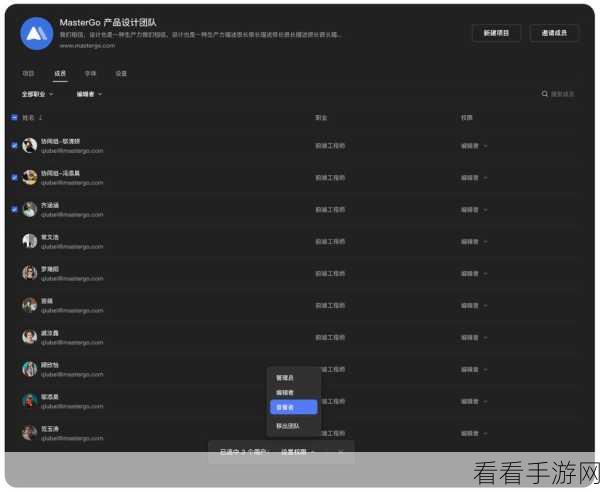Image resolution: width=600 pixels, height=492 pixels.
Task: Open the fourth member's 编辑者 permission dropdown
Action: [x=474, y=242]
